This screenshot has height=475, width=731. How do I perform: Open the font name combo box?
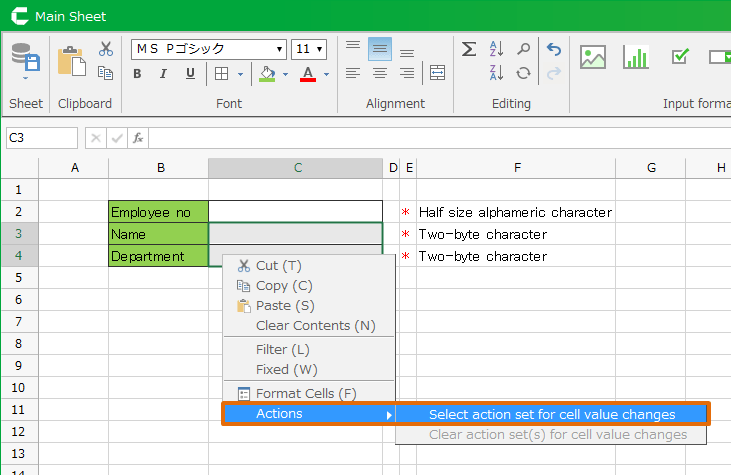pyautogui.click(x=208, y=49)
